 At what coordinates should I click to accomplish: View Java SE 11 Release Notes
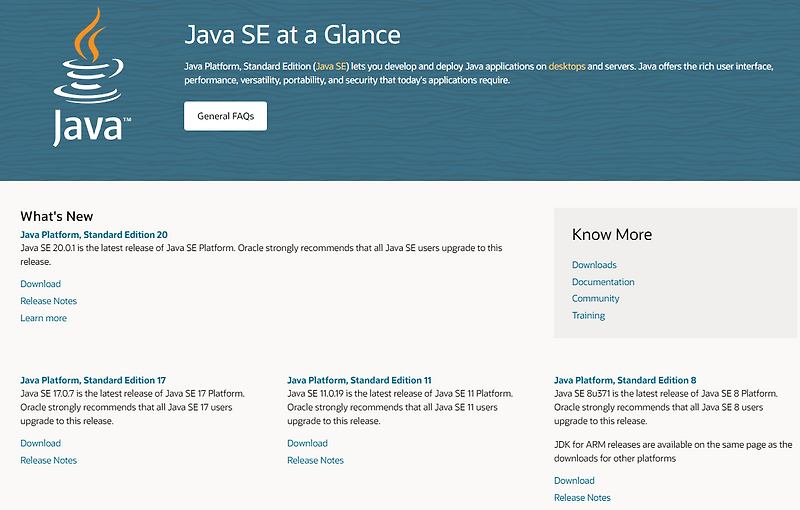point(315,460)
